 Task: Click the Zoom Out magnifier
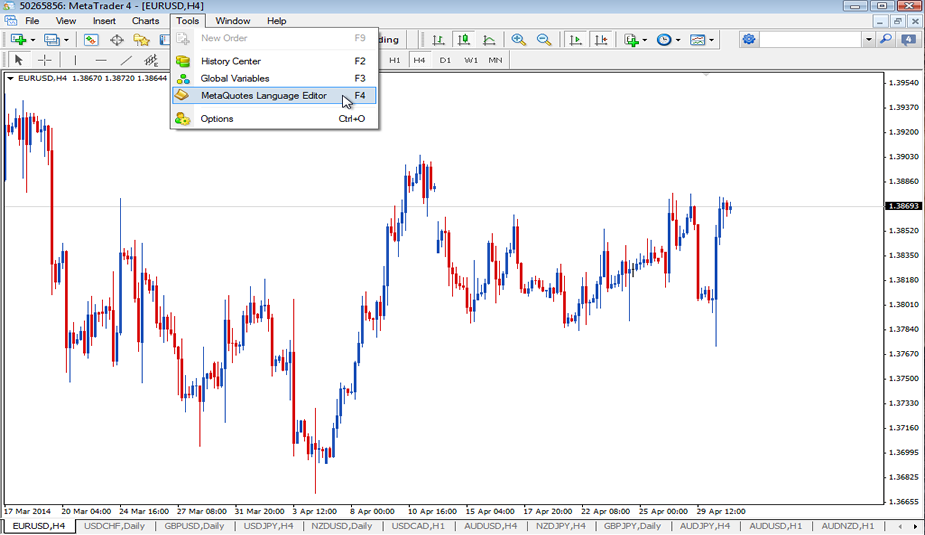click(544, 40)
